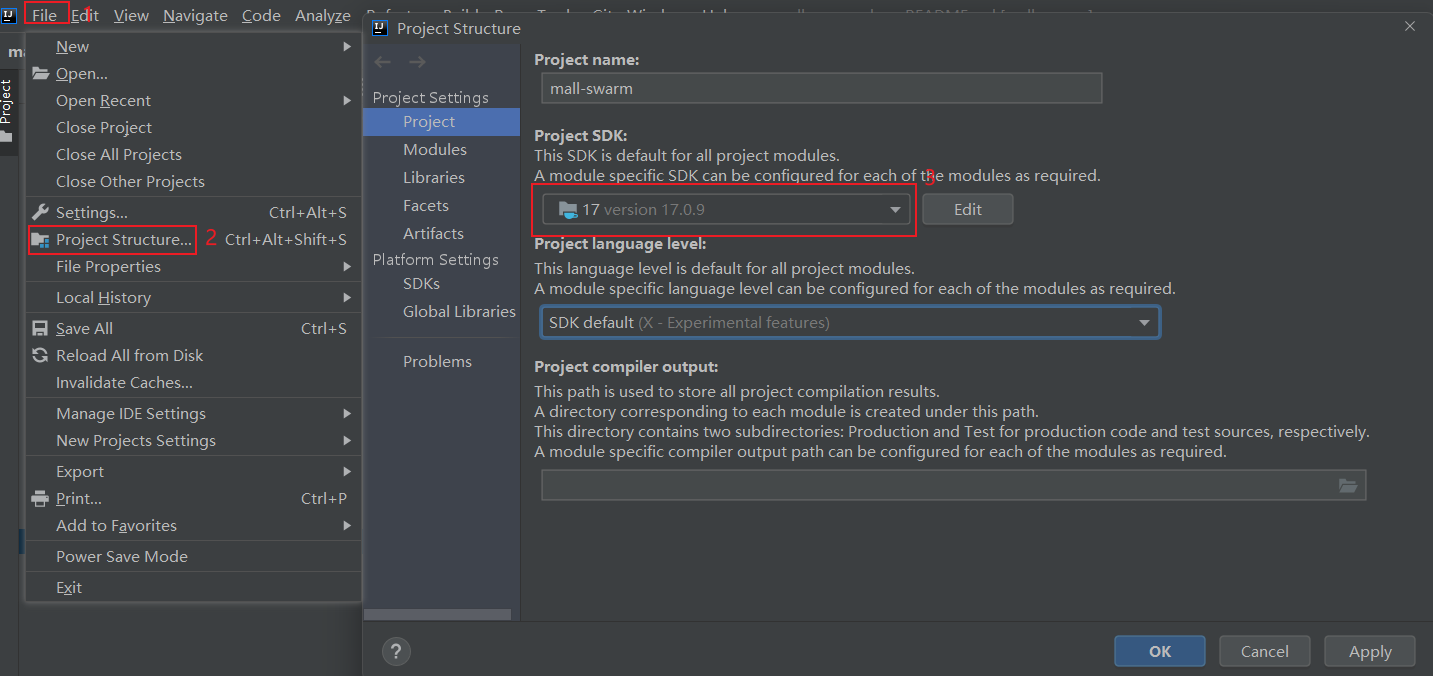Open the Navigate menu
Viewport: 1433px width, 676px height.
point(195,15)
